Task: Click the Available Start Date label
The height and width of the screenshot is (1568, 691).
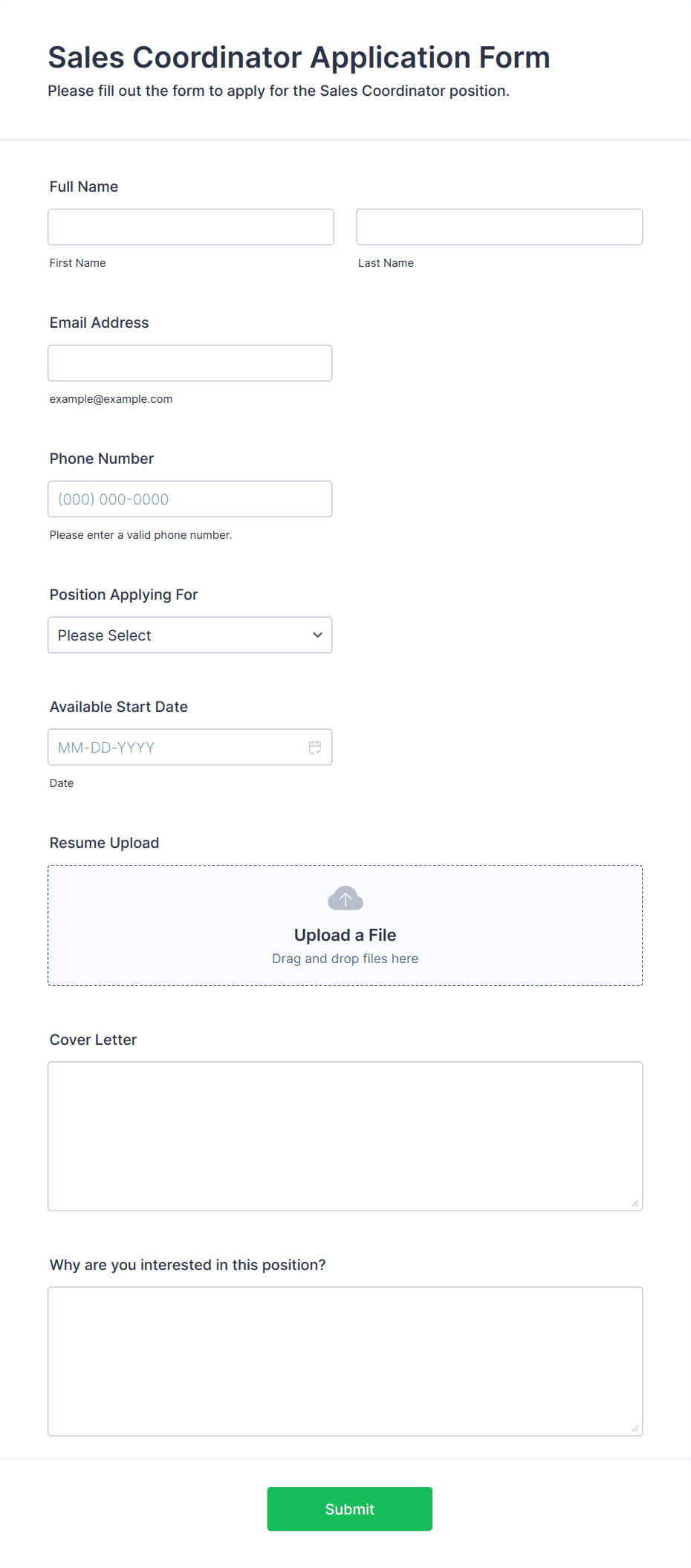Action: coord(119,707)
